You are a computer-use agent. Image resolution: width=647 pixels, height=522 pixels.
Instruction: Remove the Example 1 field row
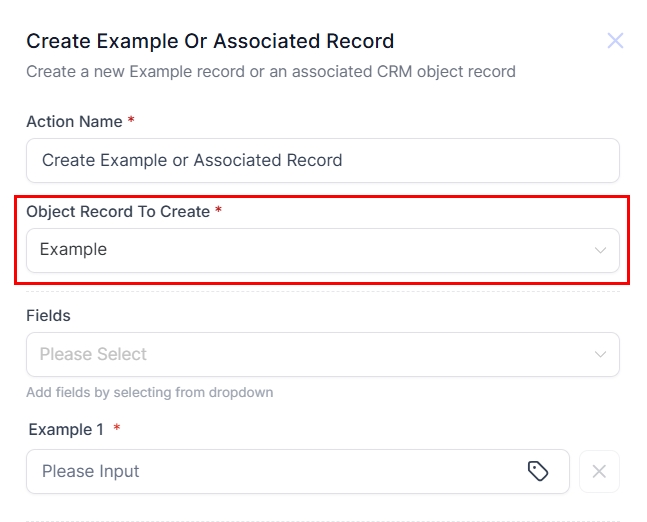(599, 471)
